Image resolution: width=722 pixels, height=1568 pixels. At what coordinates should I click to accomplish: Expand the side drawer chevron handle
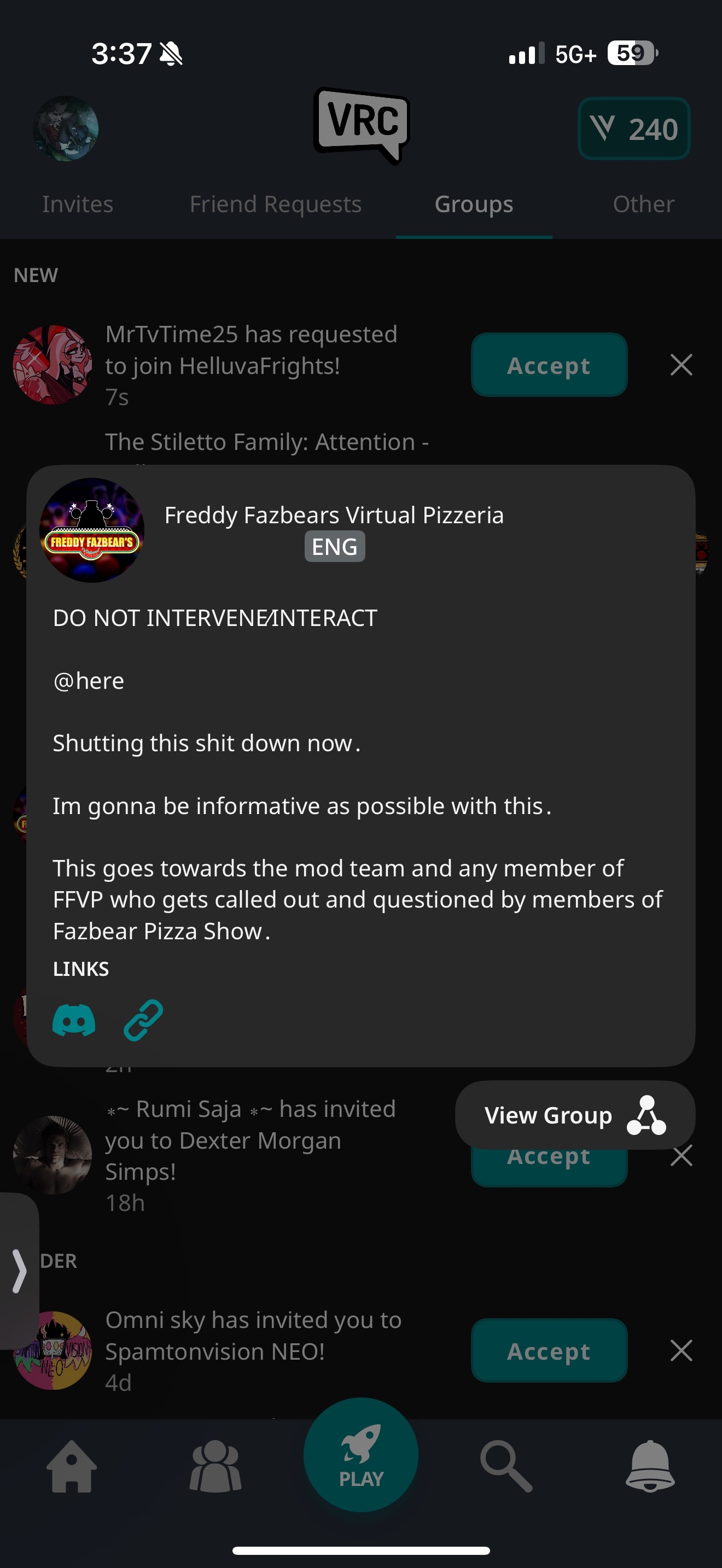point(20,1271)
